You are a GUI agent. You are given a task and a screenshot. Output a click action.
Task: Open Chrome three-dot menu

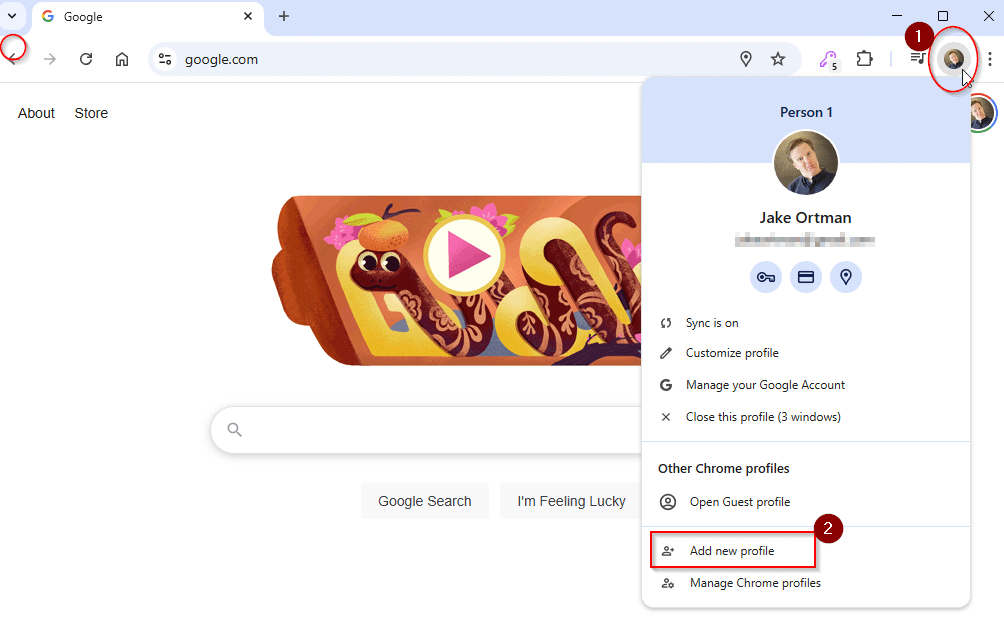(x=990, y=60)
